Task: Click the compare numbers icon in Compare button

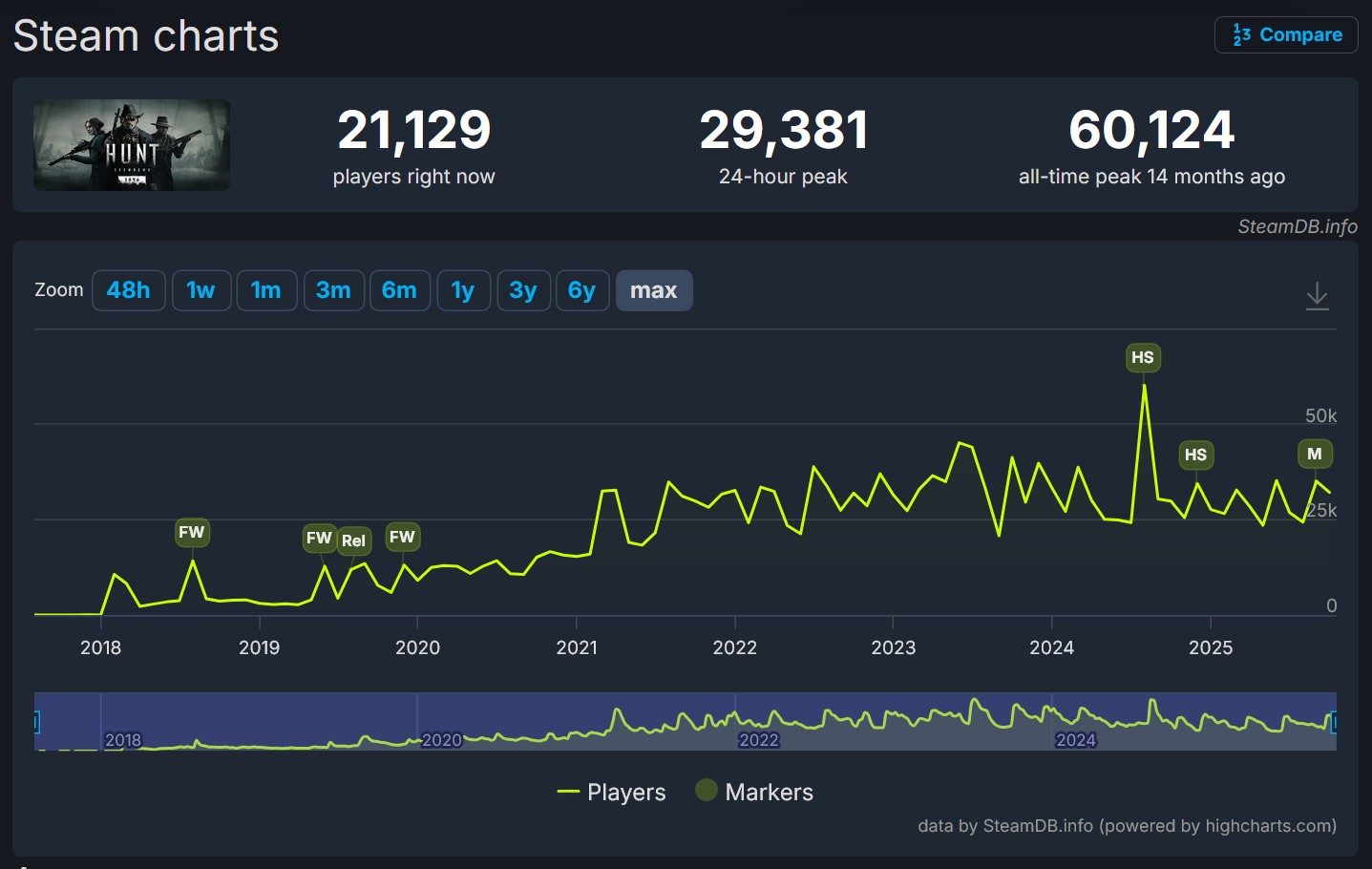Action: (1241, 35)
